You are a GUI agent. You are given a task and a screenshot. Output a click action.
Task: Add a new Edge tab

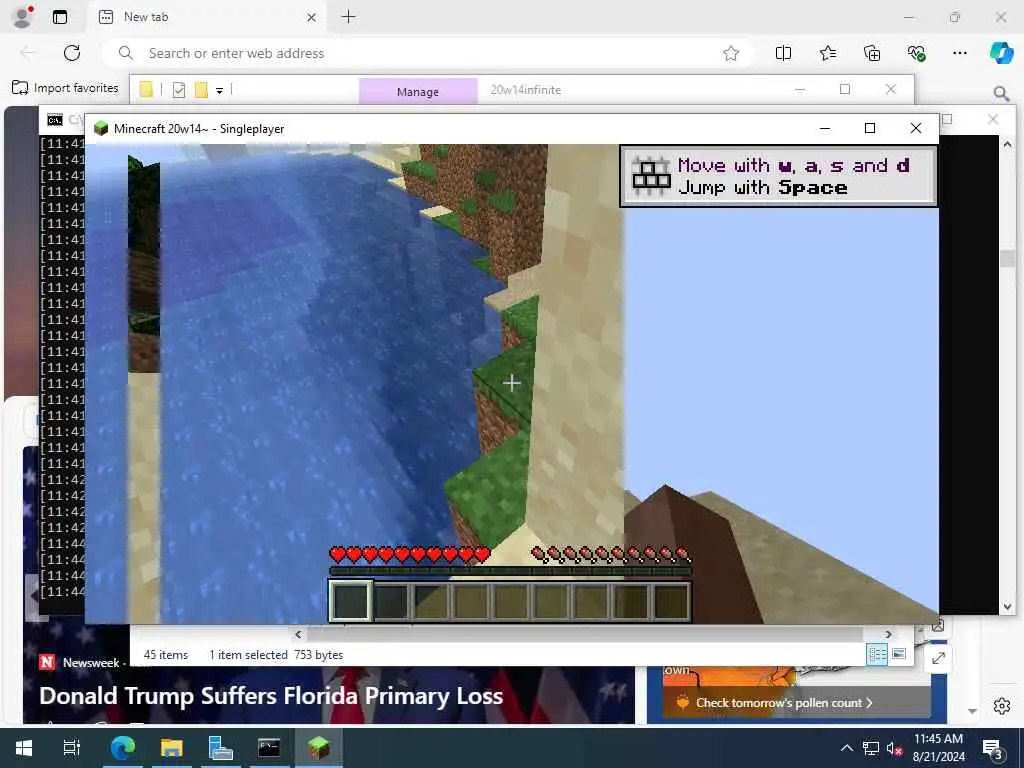(x=349, y=17)
